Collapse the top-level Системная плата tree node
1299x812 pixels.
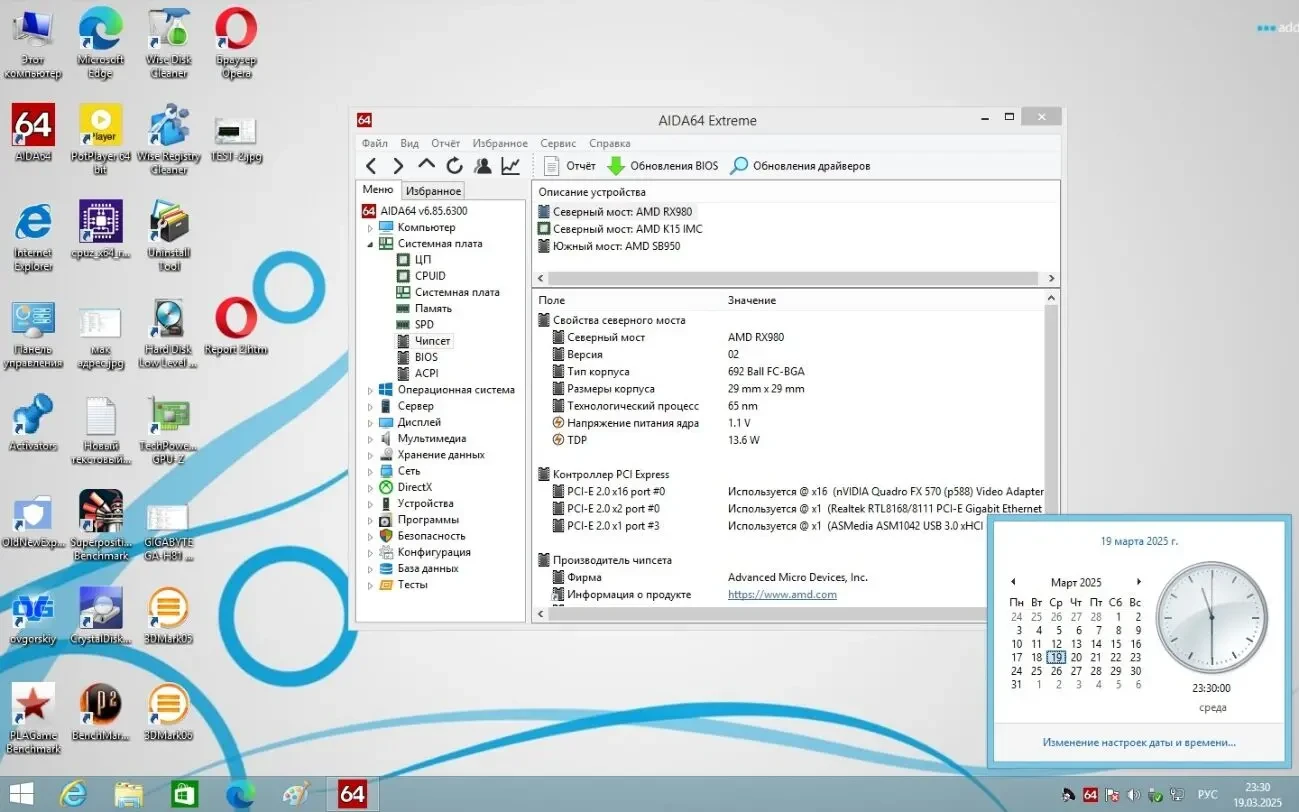pos(370,244)
